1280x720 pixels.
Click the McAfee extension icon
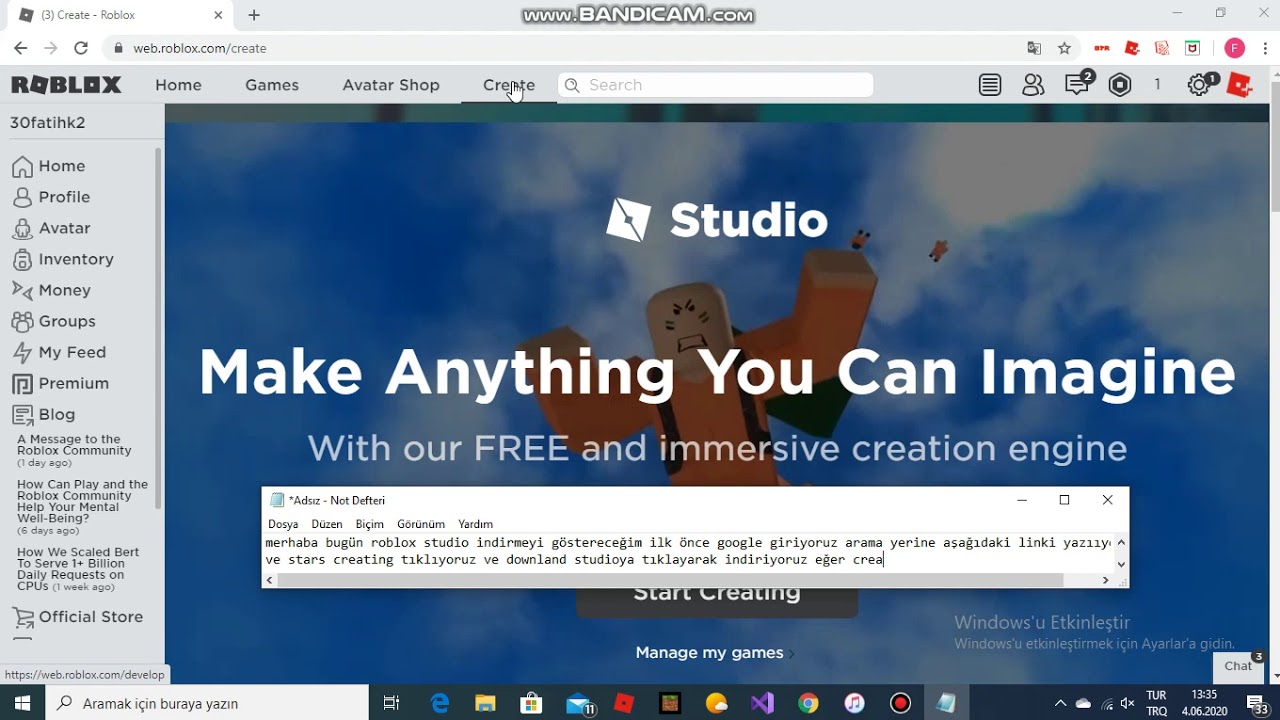point(1192,48)
